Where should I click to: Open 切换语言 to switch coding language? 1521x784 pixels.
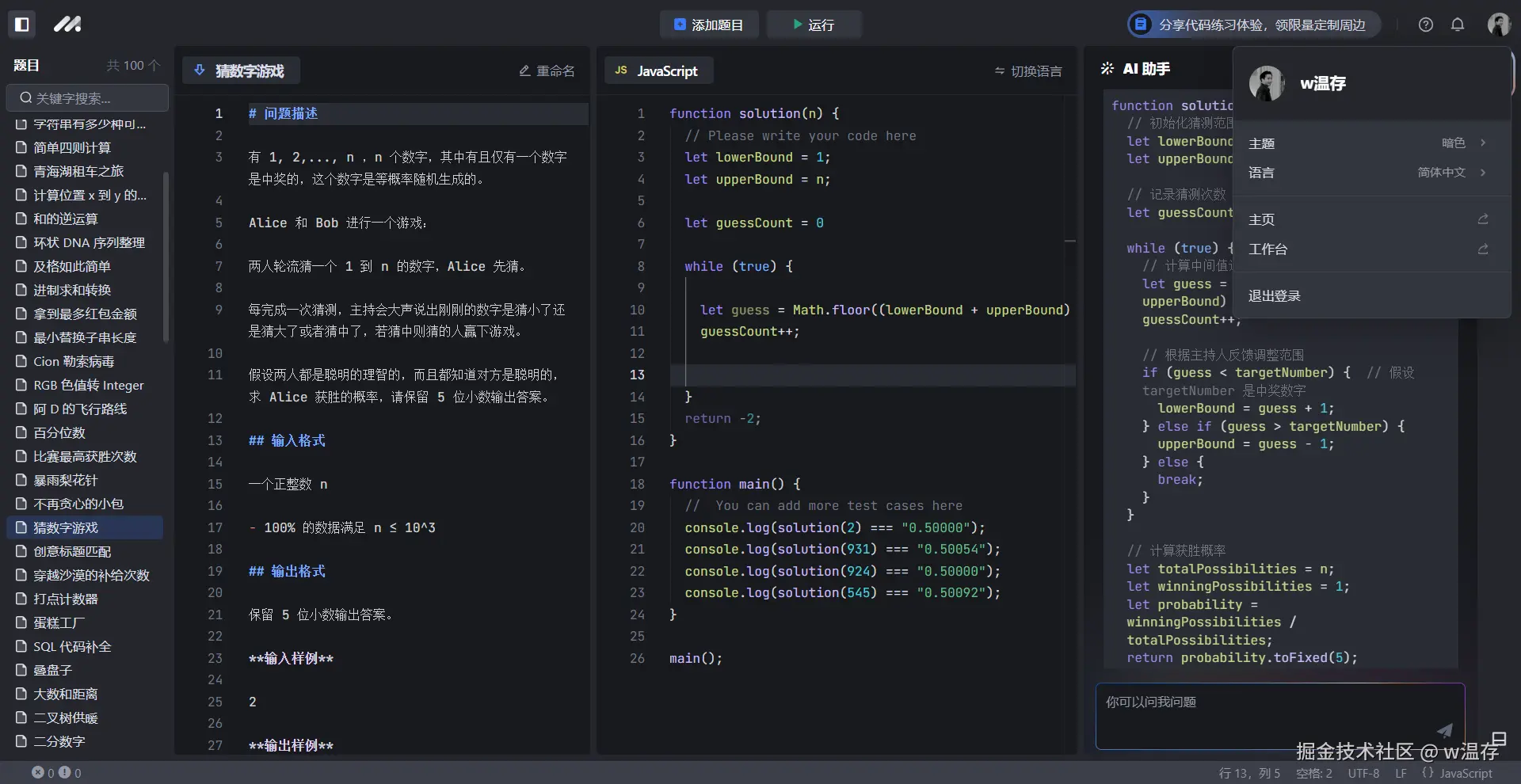(1027, 70)
